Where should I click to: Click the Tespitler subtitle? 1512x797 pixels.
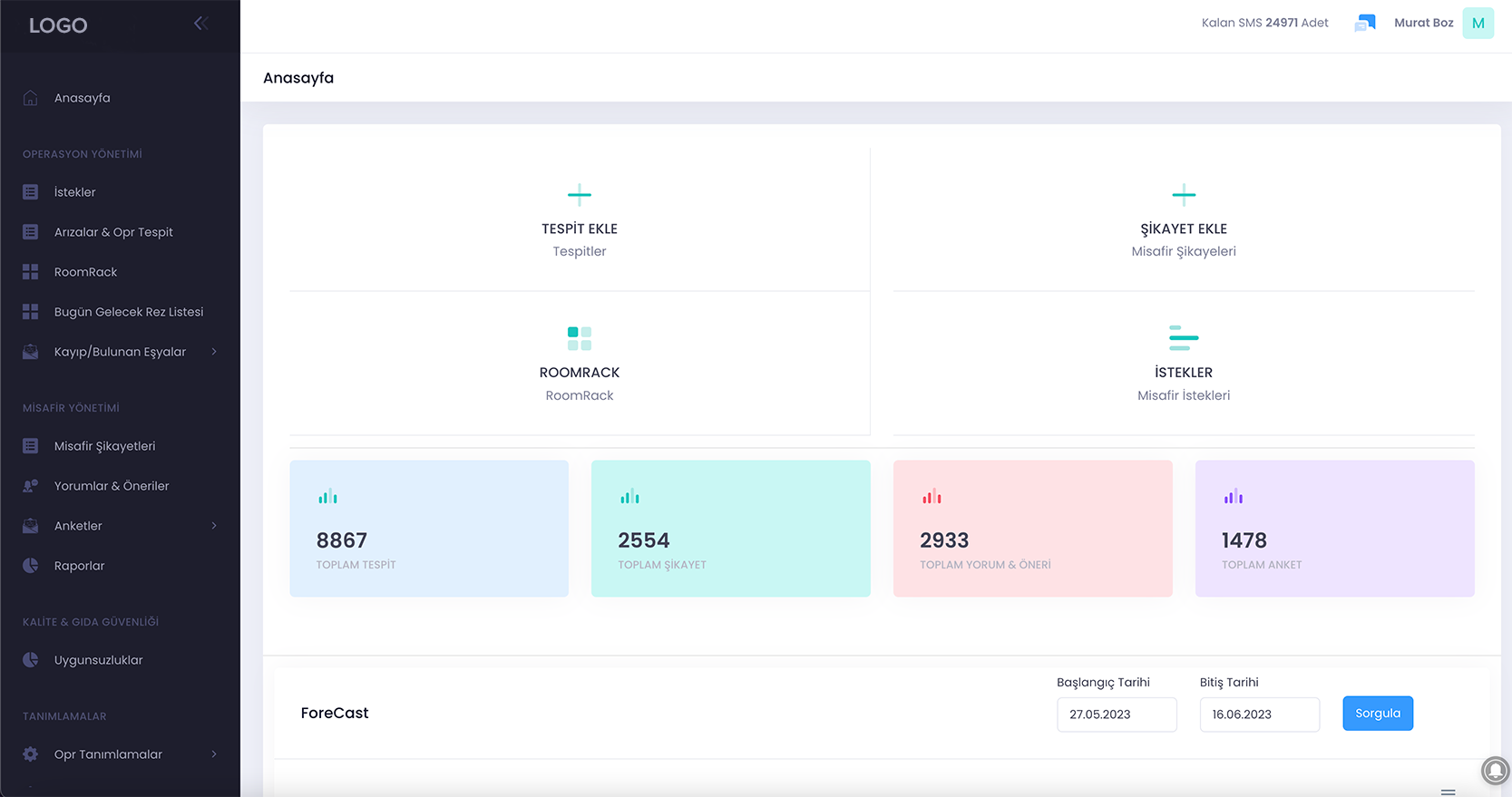580,251
